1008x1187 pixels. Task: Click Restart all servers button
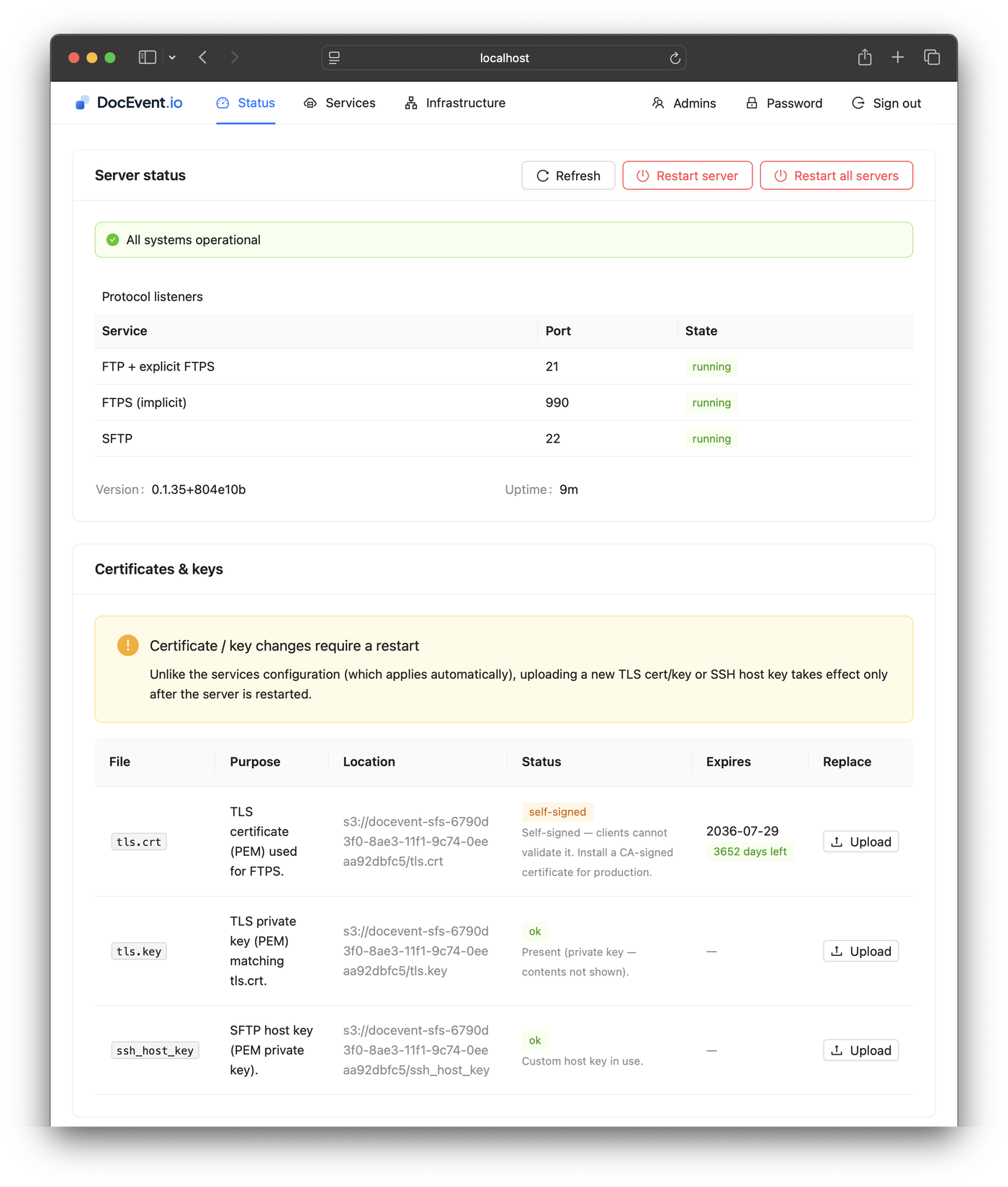pyautogui.click(x=837, y=176)
